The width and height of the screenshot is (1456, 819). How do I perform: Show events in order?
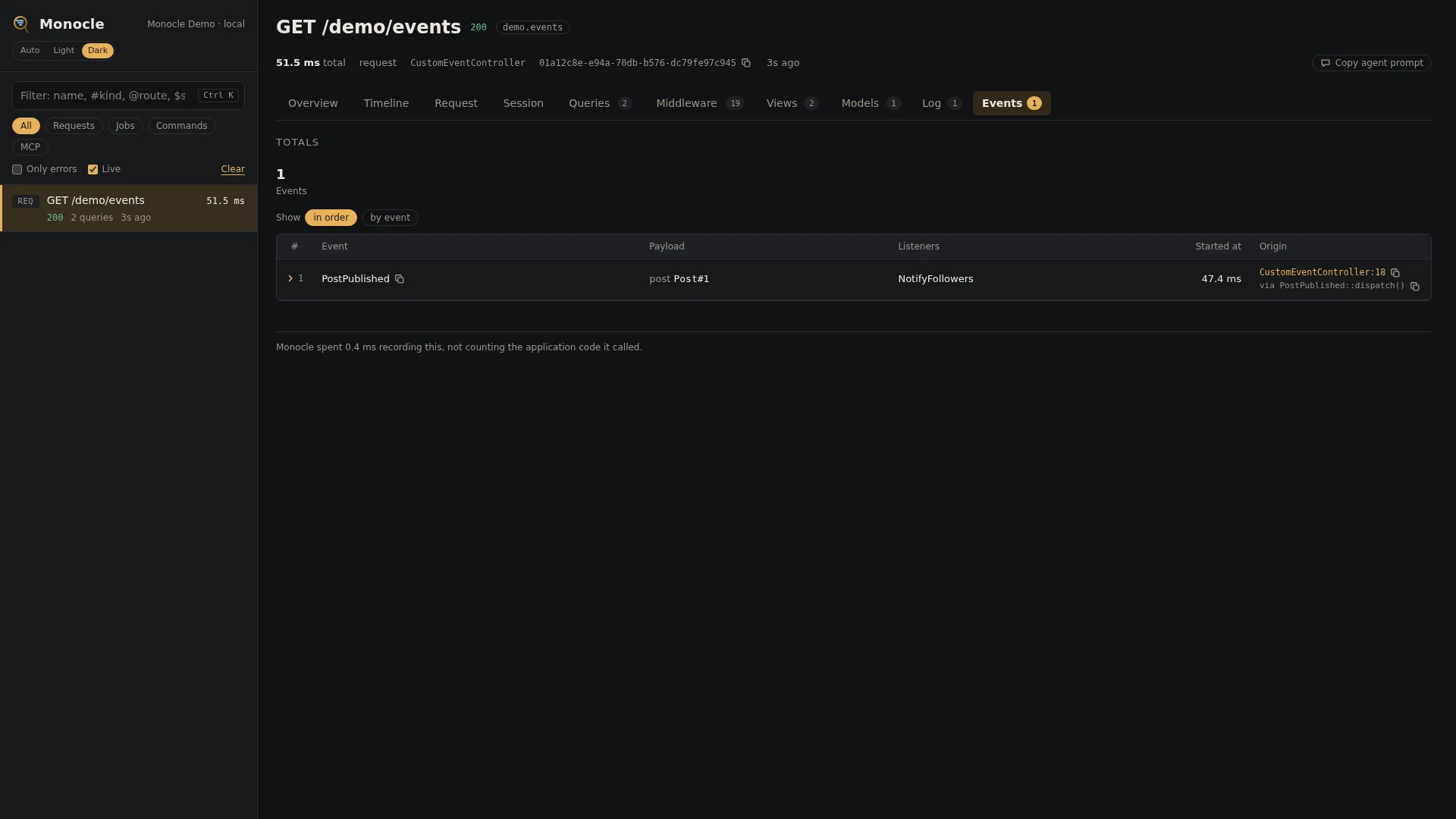(x=331, y=218)
